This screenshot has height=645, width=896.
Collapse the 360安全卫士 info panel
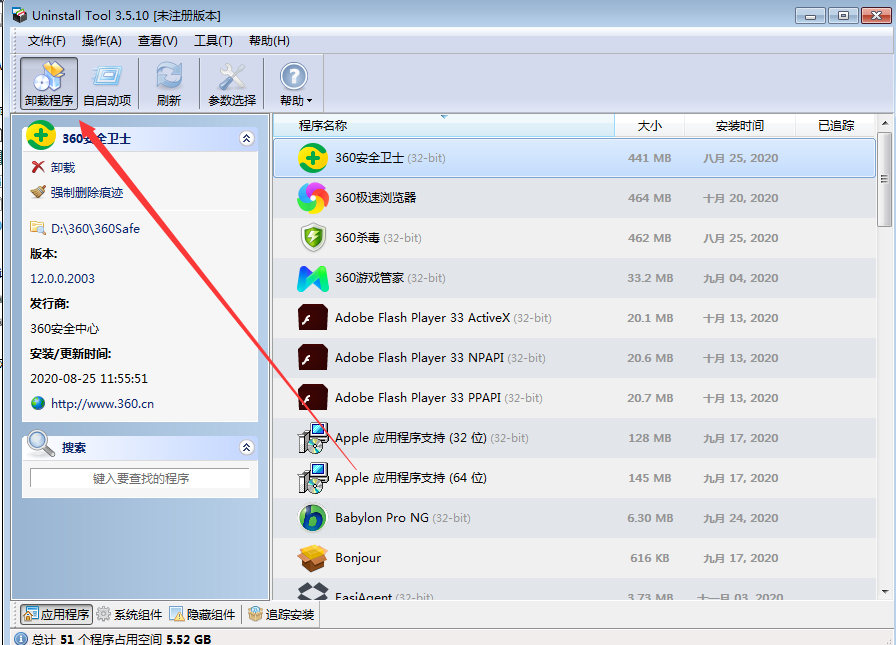point(247,138)
